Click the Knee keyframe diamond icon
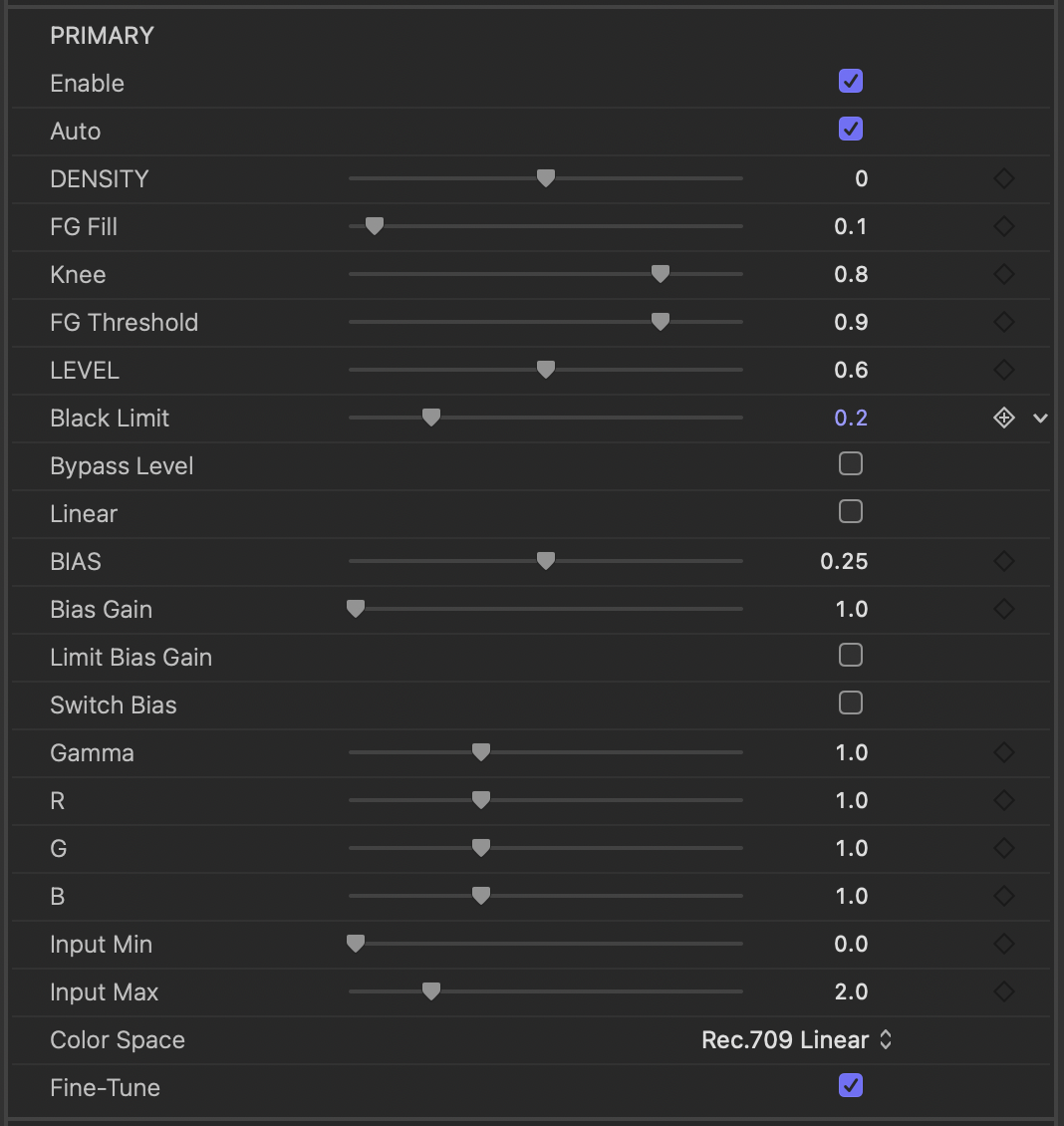The image size is (1064, 1126). (1004, 274)
